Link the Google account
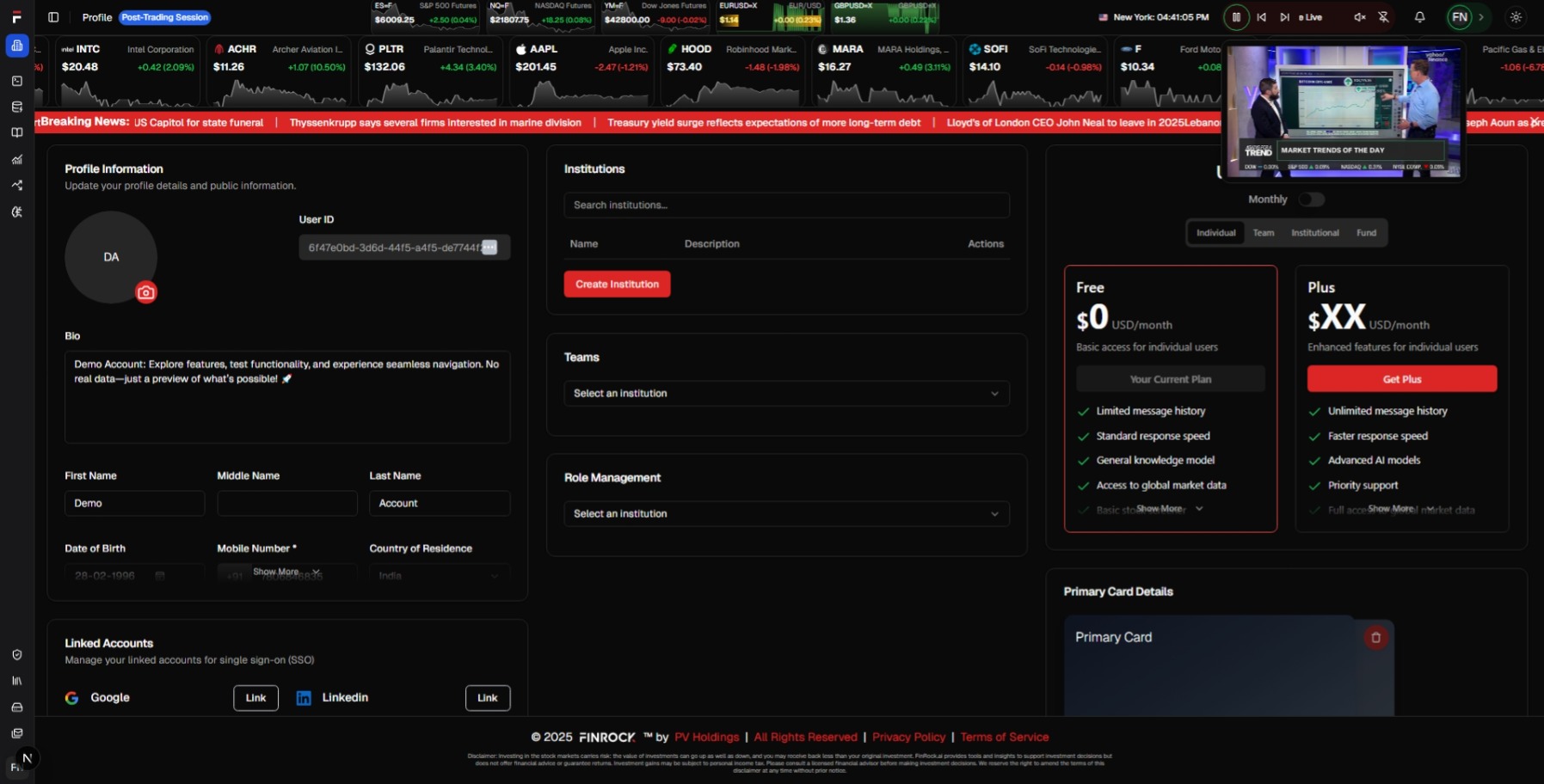The height and width of the screenshot is (784, 1544). coord(255,698)
